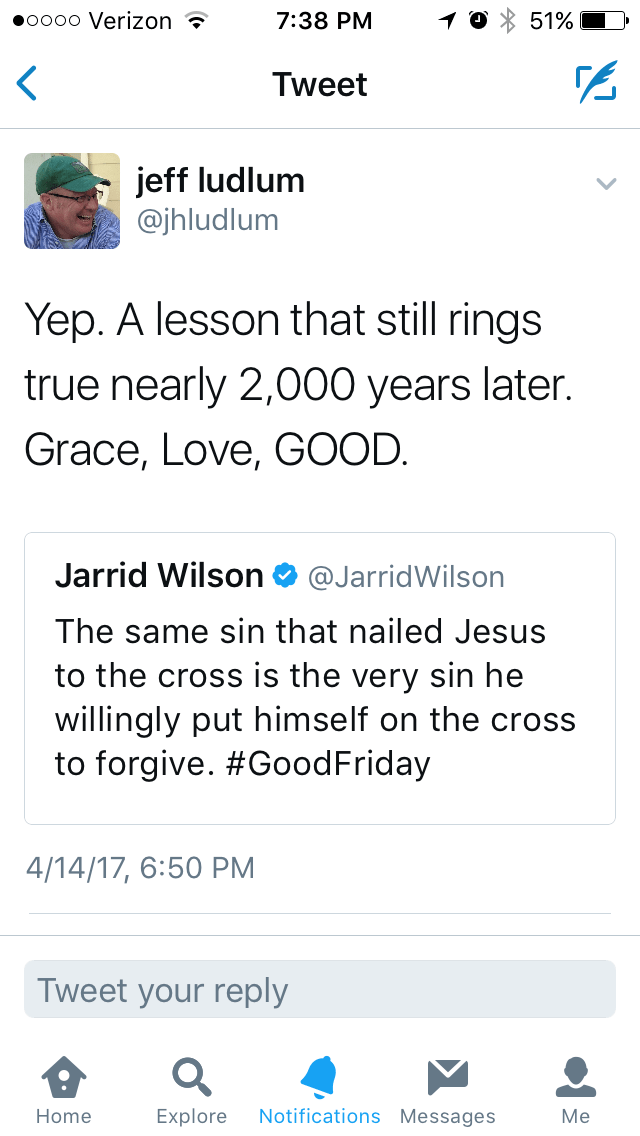640x1136 pixels.
Task: Open the @jhludlum handle
Action: click(207, 220)
